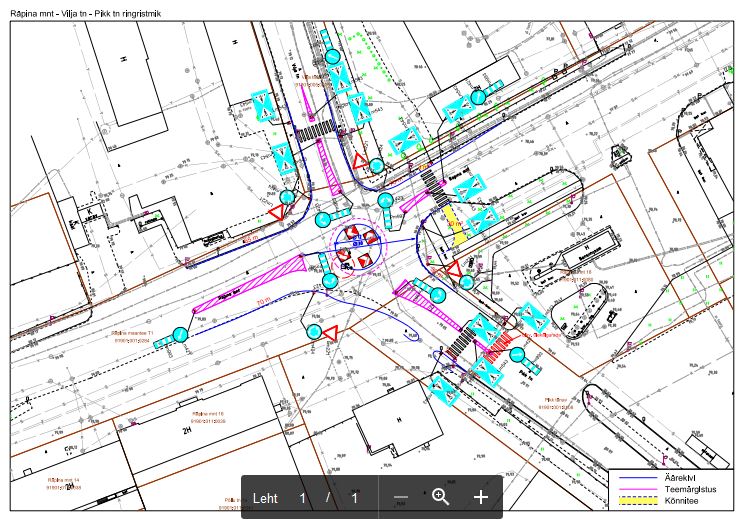Click the yellow Kõnnitee legend swatch
The height and width of the screenshot is (527, 749).
pyautogui.click(x=638, y=501)
